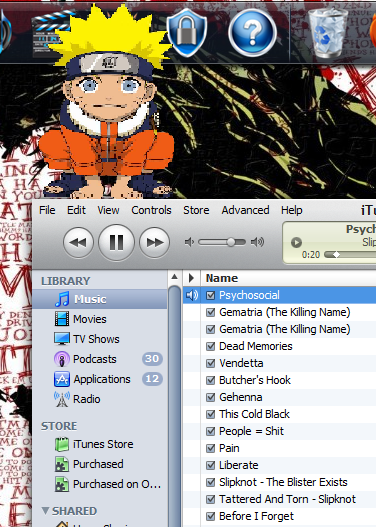This screenshot has width=376, height=527.
Task: Open the blue question mark help icon
Action: (252, 33)
